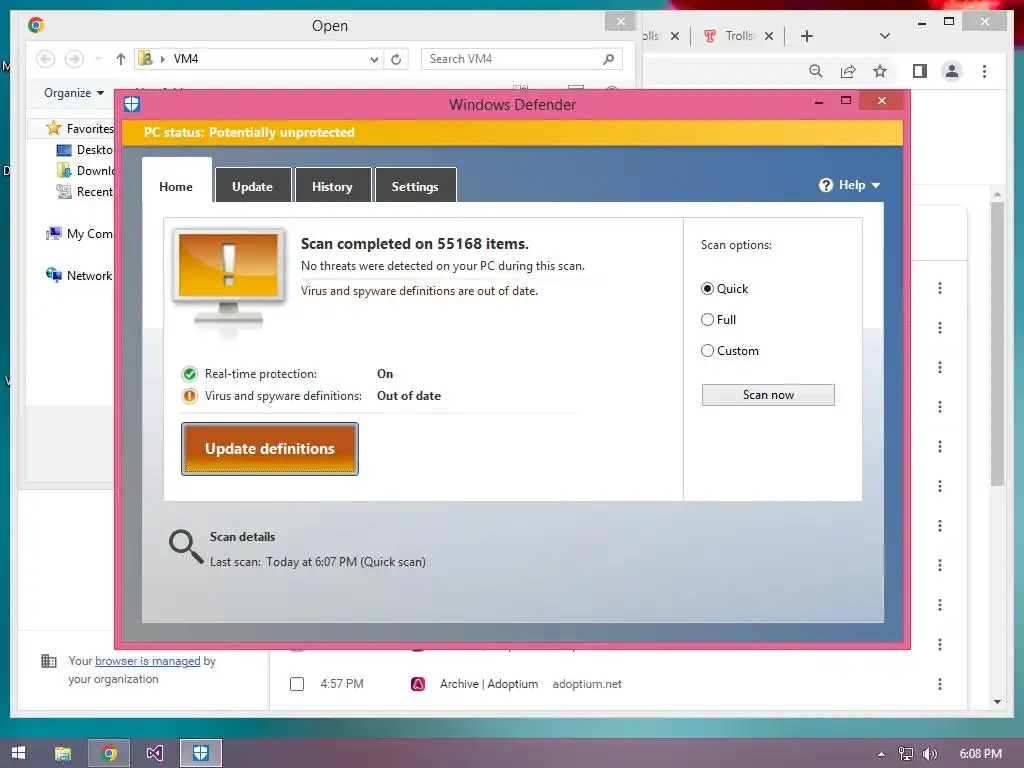Click the scrollbar down arrow in Chrome
The height and width of the screenshot is (768, 1024).
coord(997,702)
